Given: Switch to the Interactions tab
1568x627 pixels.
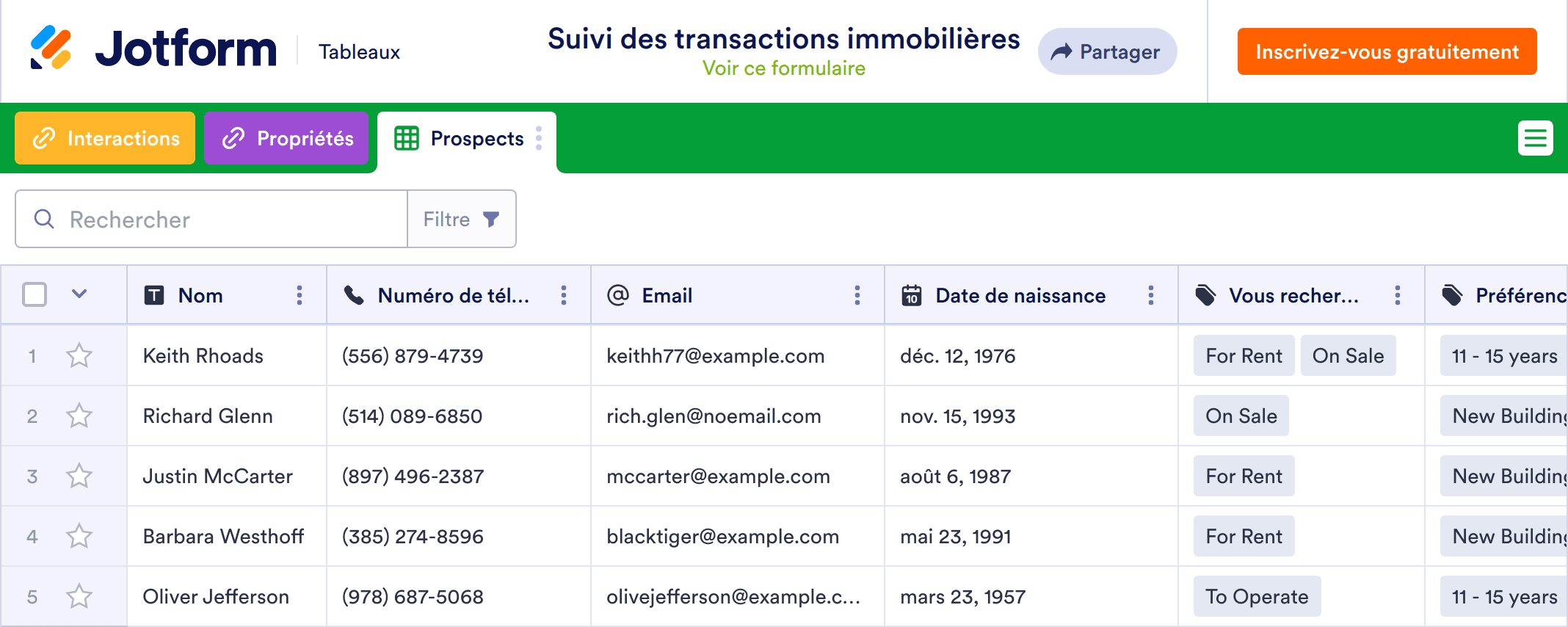Looking at the screenshot, I should pos(105,138).
